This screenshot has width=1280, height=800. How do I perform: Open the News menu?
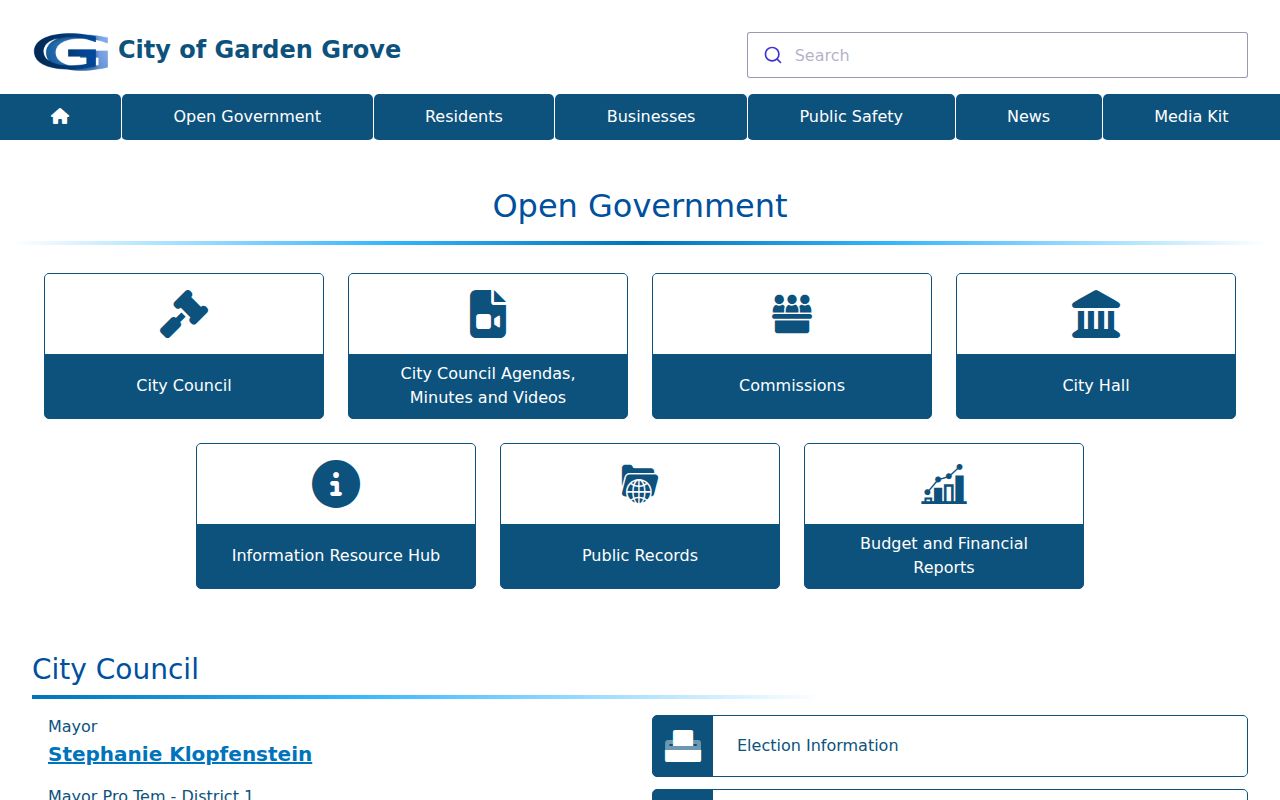[x=1029, y=117]
